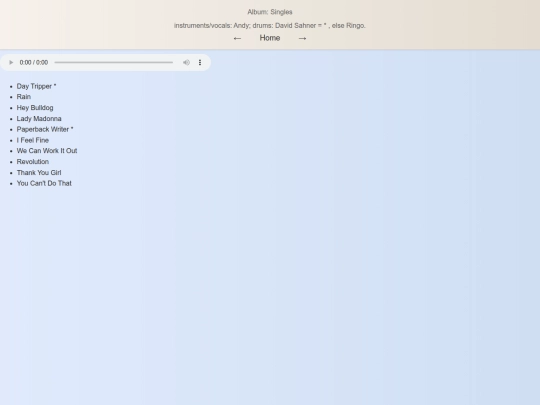
Task: Play the audio track
Action: [11, 62]
